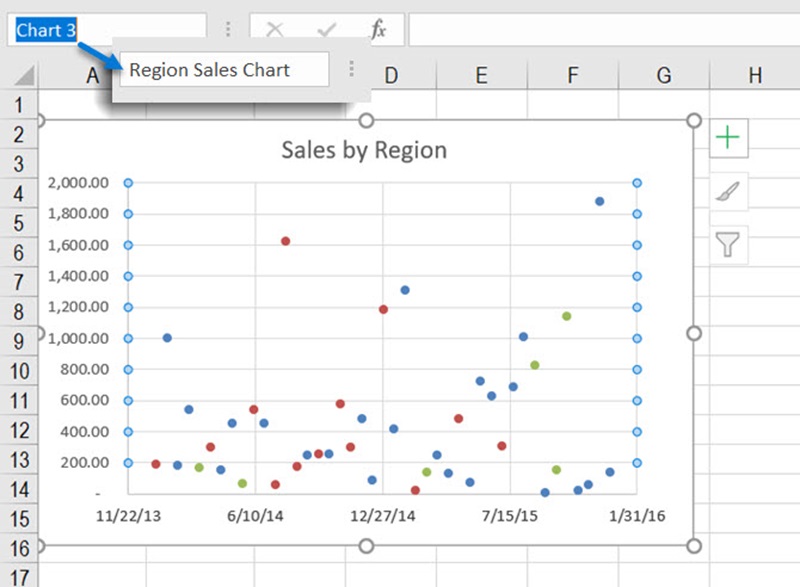Open the Chart Filters funnel button
The image size is (800, 587).
pyautogui.click(x=728, y=244)
